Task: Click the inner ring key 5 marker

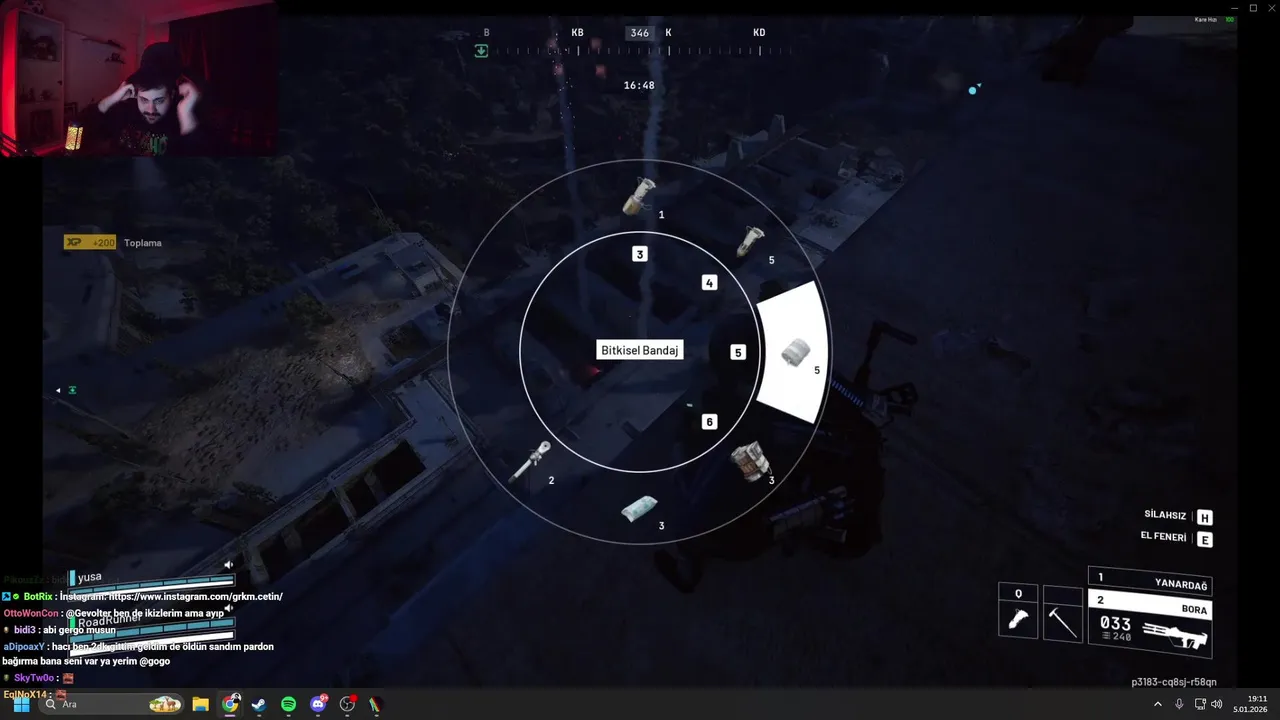Action: click(x=738, y=352)
